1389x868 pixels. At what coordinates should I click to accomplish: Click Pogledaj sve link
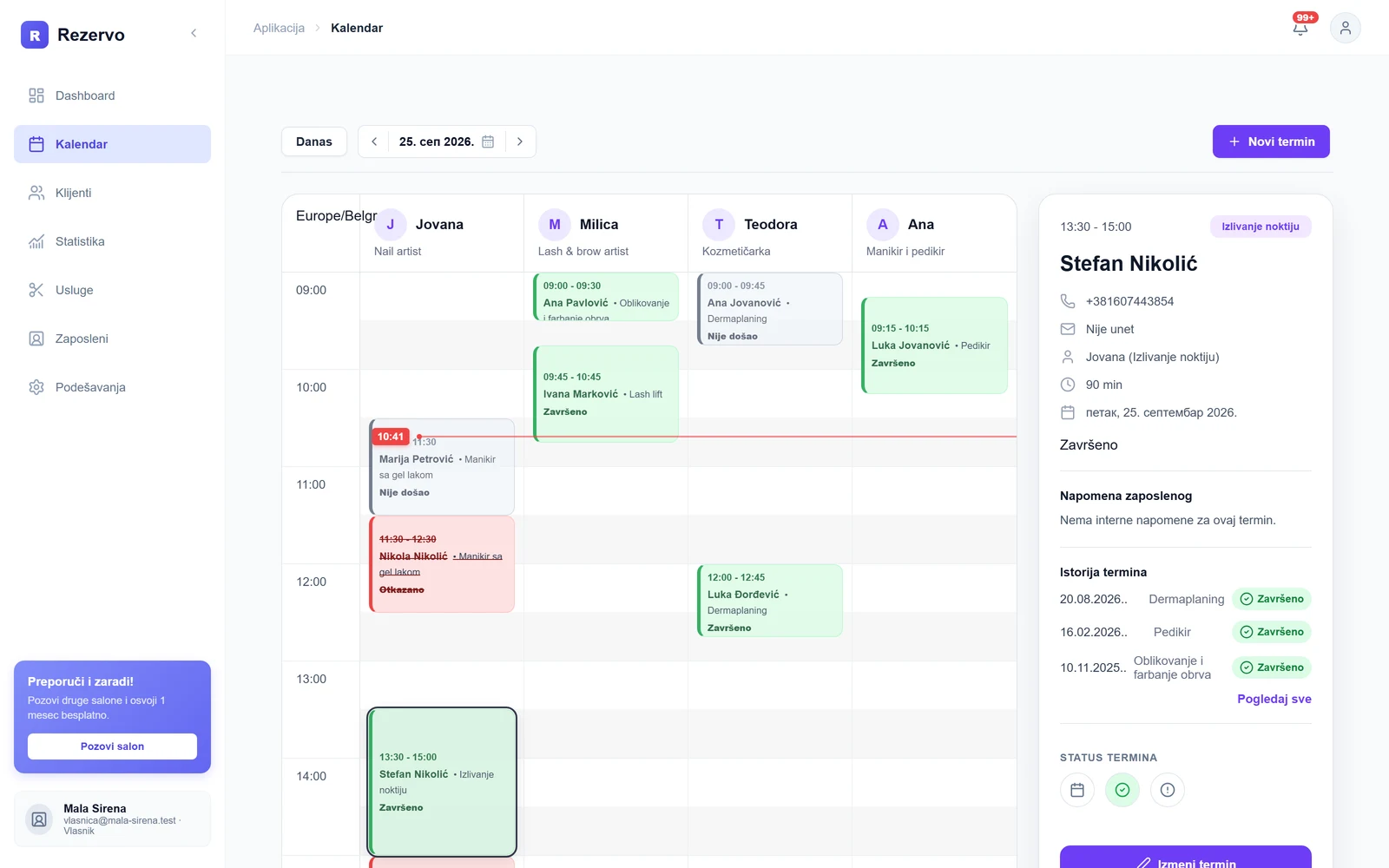pyautogui.click(x=1274, y=699)
